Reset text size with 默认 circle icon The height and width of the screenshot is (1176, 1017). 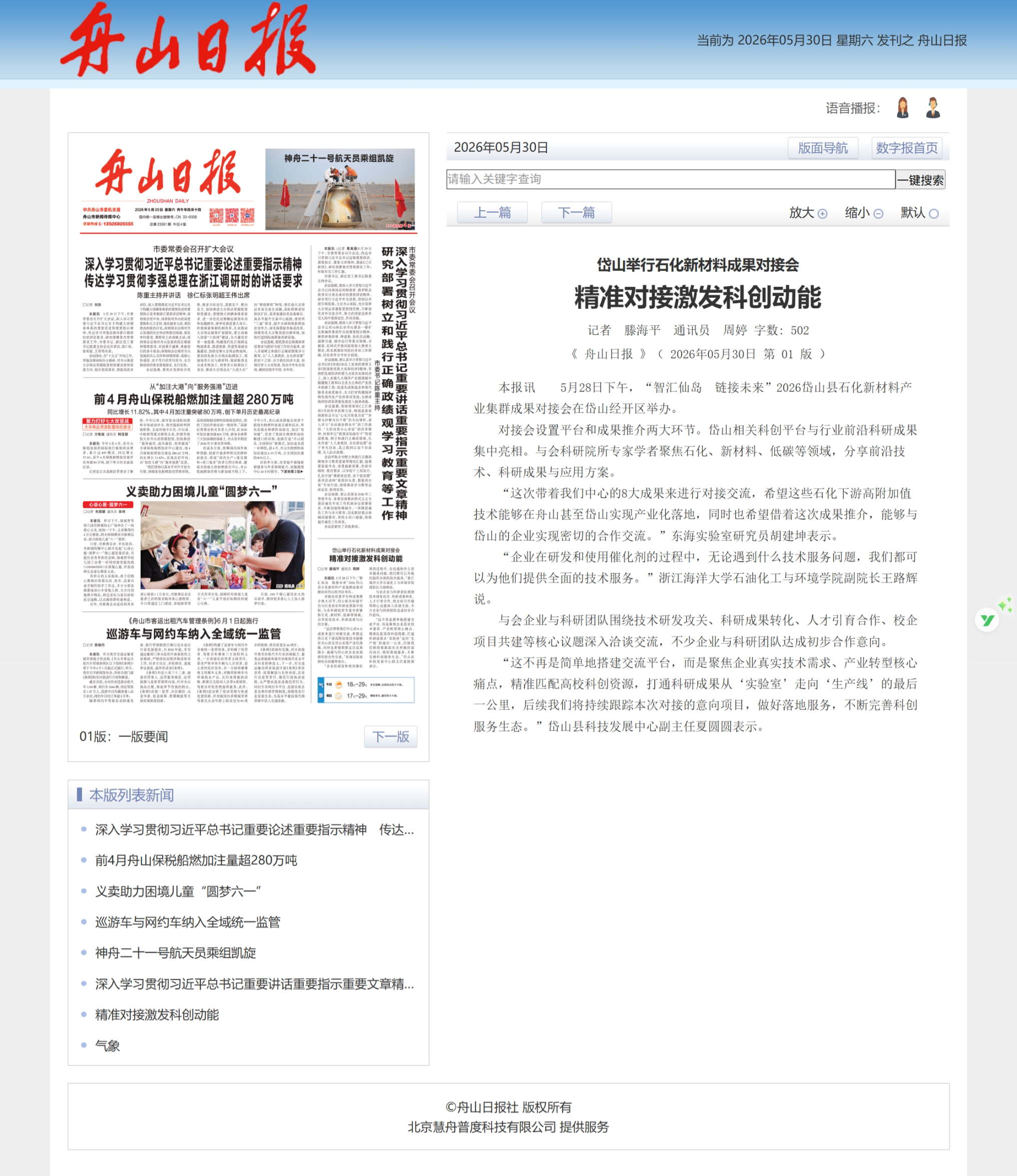click(933, 214)
